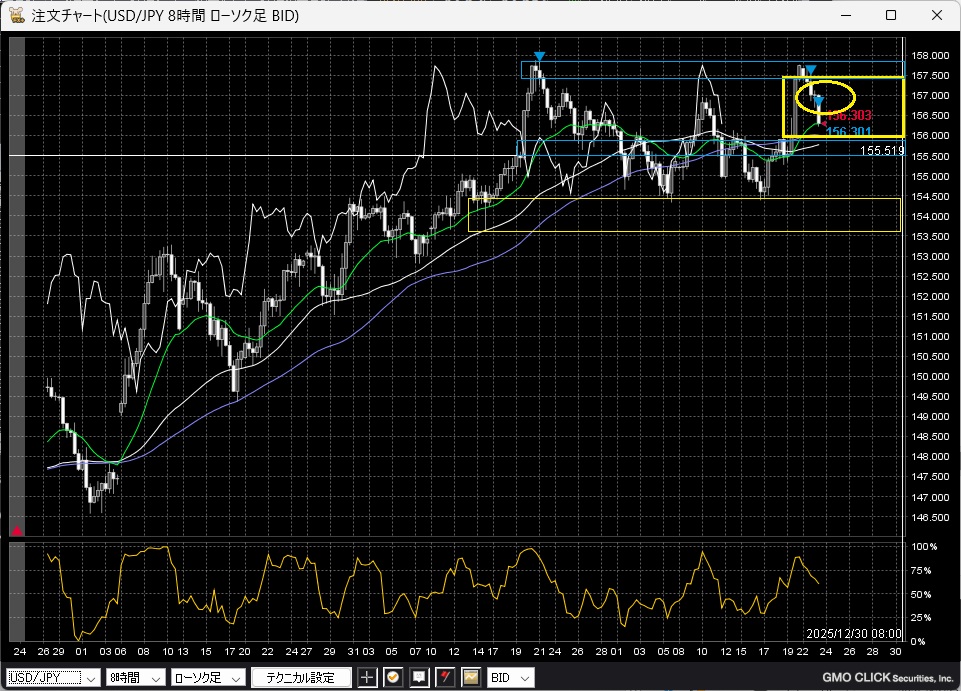Toggle the crosshair cursor icon
Viewport: 961px width, 691px height.
pos(367,678)
